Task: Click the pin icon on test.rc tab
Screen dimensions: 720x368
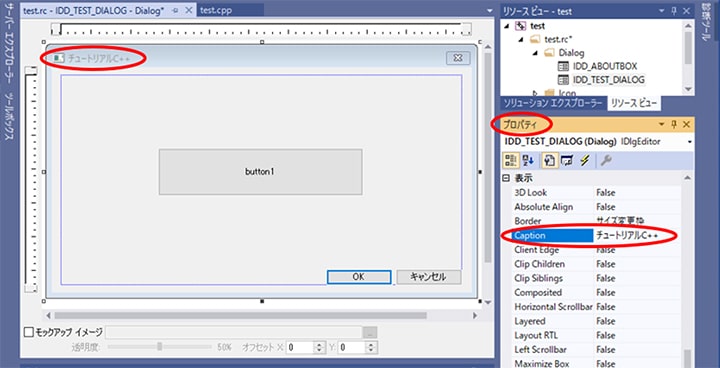Action: (175, 11)
